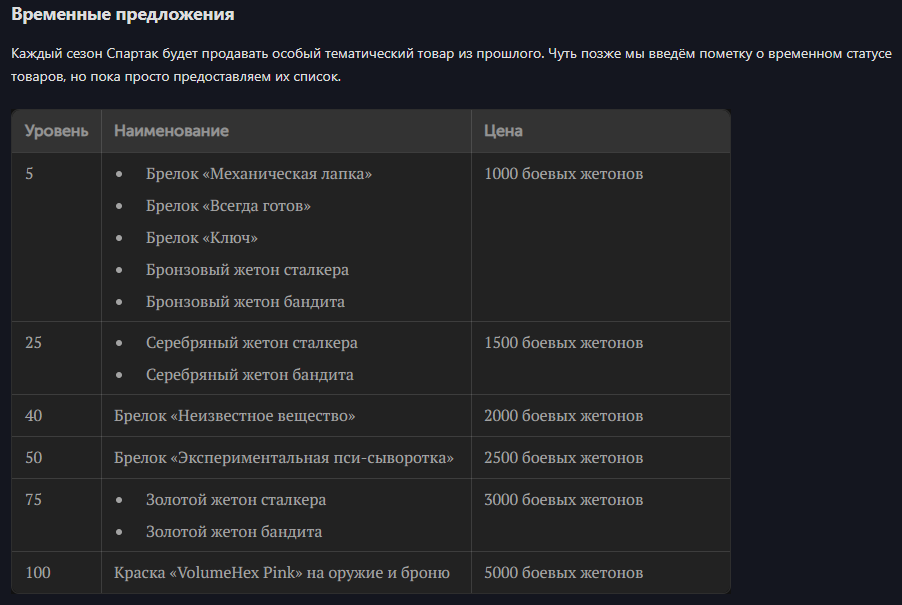The height and width of the screenshot is (605, 902).
Task: Click list item Брелок «Механическая лапка»
Action: point(259,174)
